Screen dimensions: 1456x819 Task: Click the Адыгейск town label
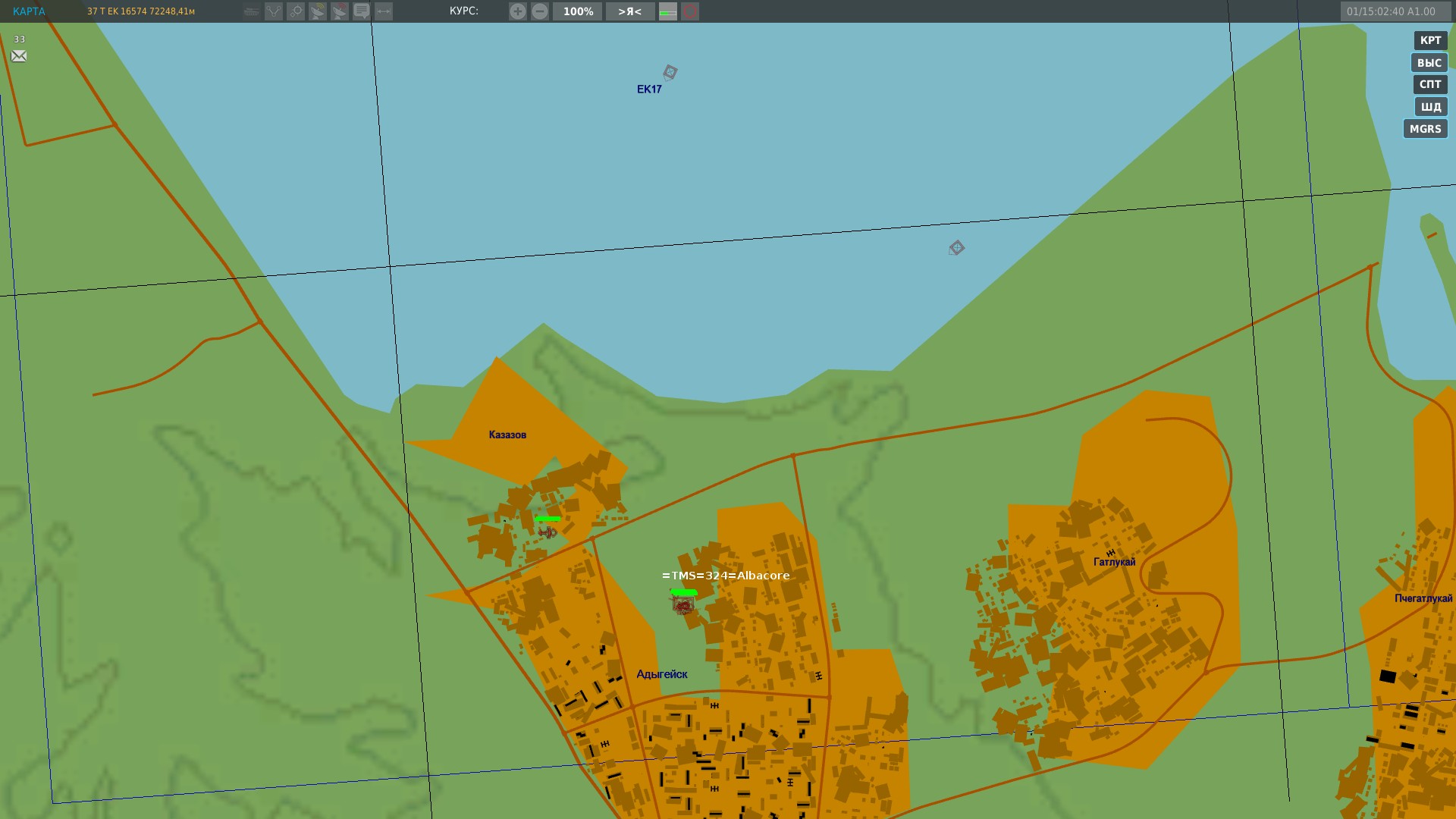662,674
